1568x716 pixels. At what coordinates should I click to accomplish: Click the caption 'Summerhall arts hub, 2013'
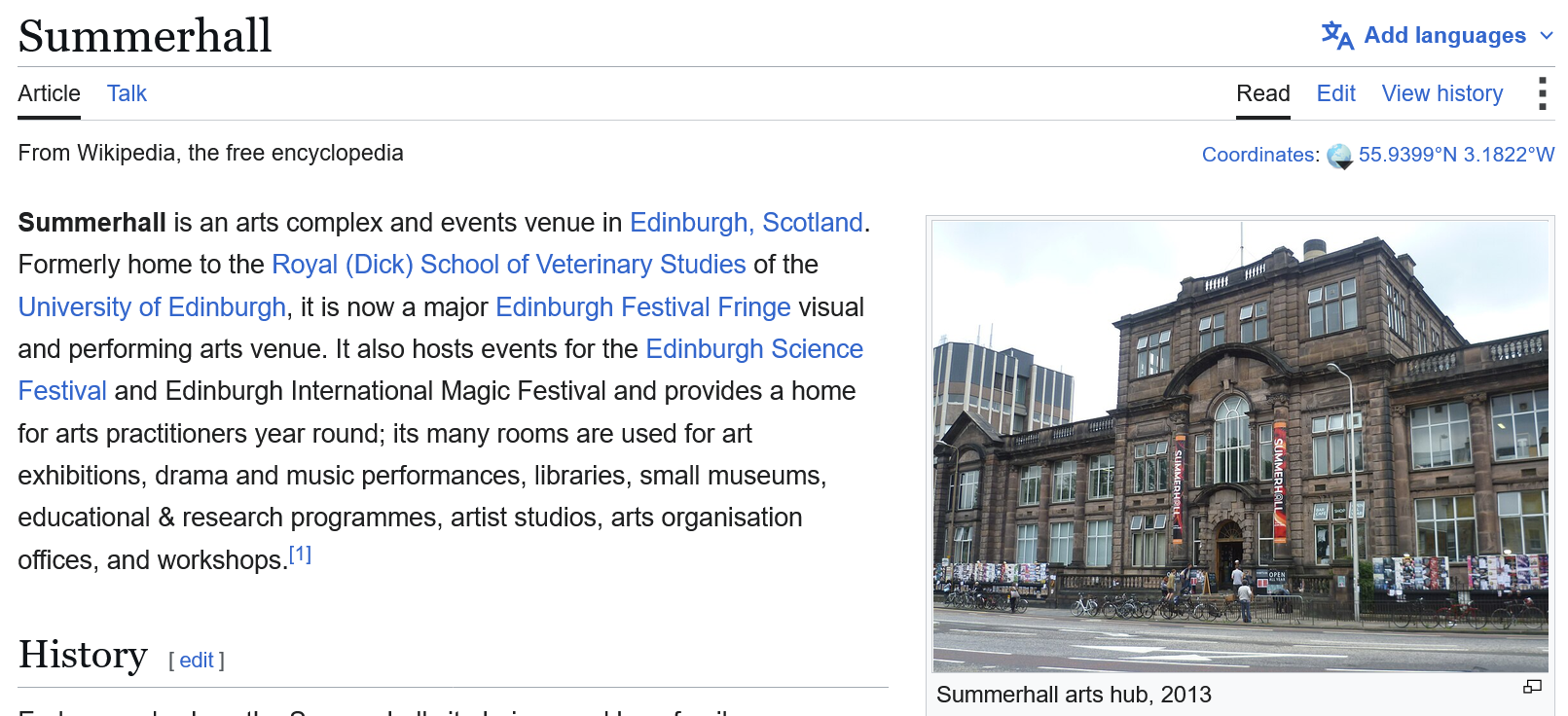point(1074,695)
